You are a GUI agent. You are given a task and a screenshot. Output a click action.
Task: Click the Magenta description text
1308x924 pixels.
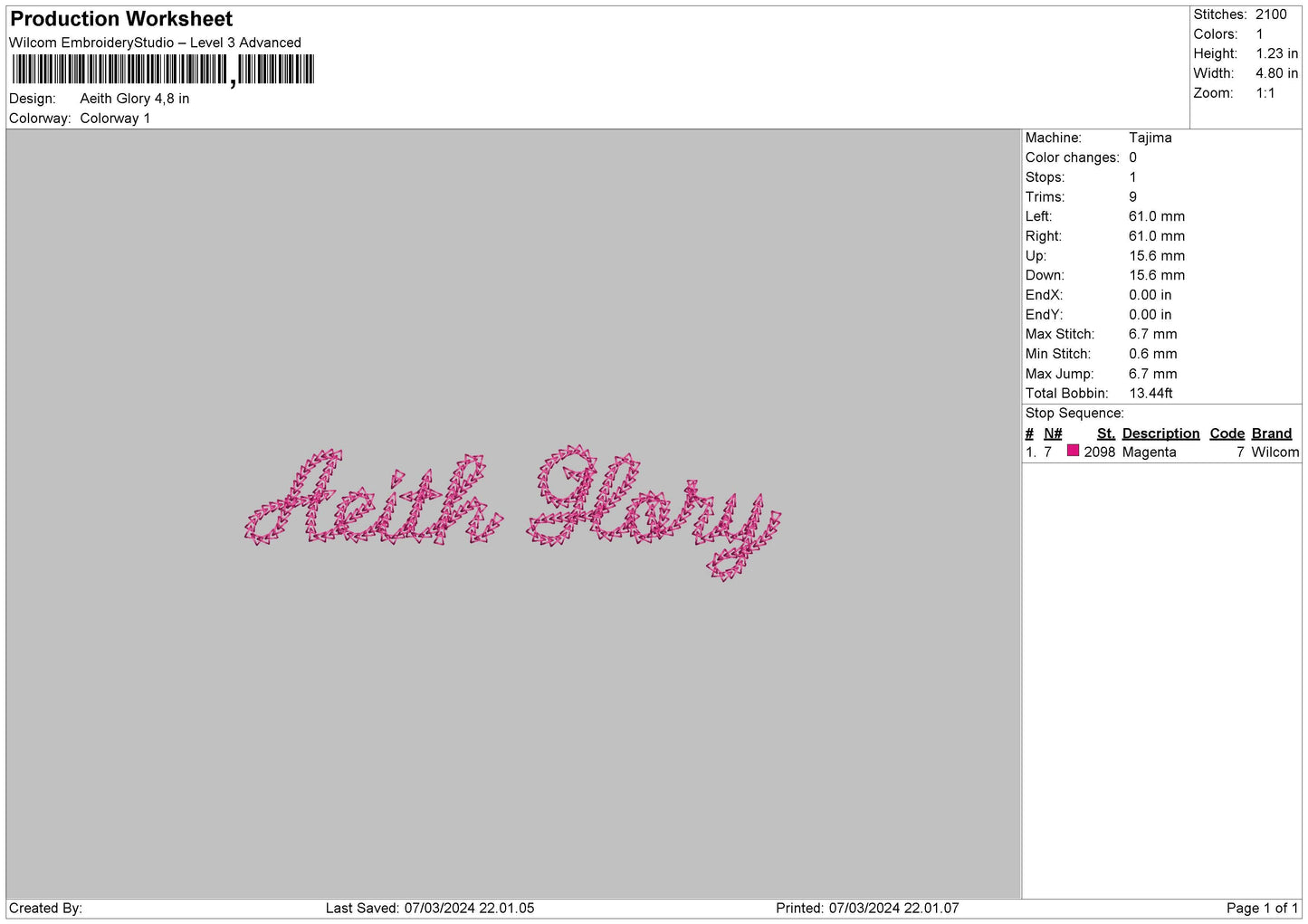pyautogui.click(x=1149, y=452)
